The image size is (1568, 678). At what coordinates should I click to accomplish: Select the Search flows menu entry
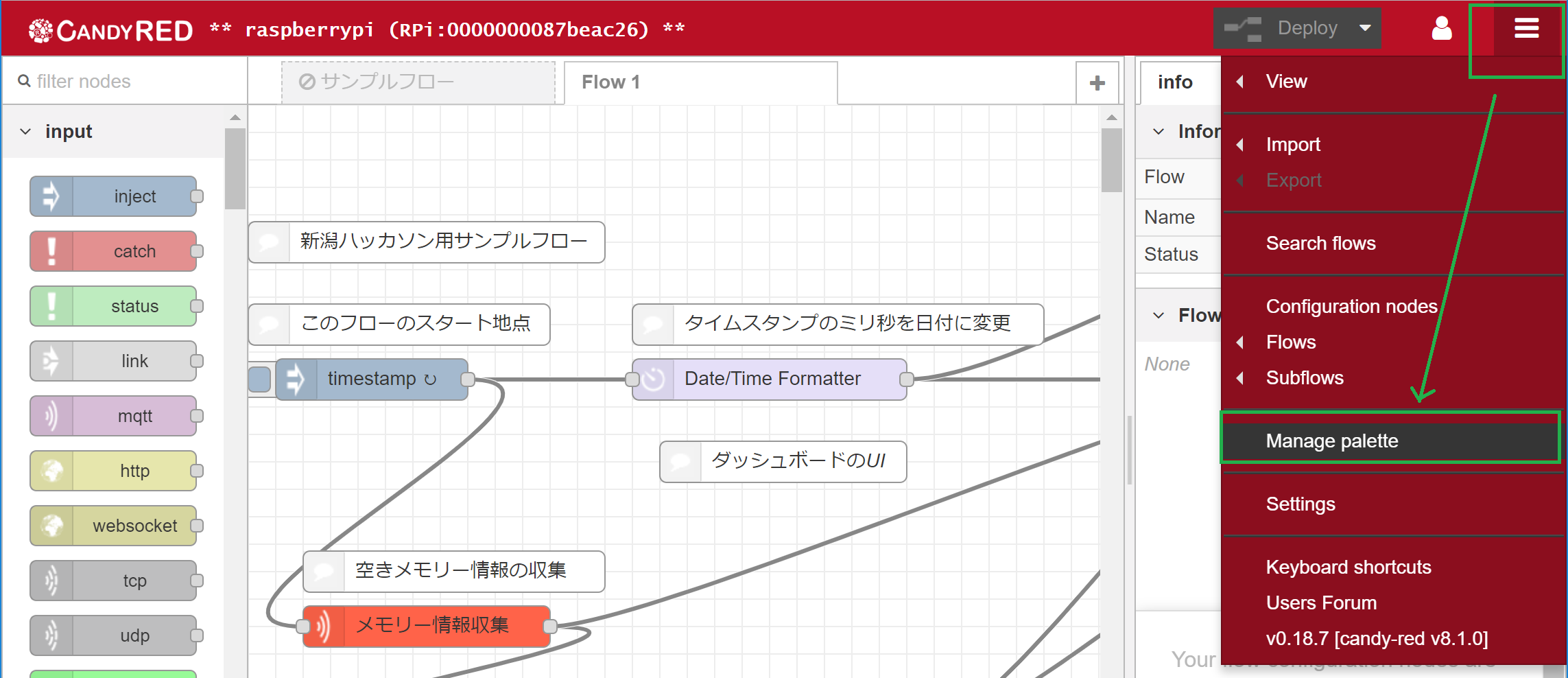point(1320,243)
